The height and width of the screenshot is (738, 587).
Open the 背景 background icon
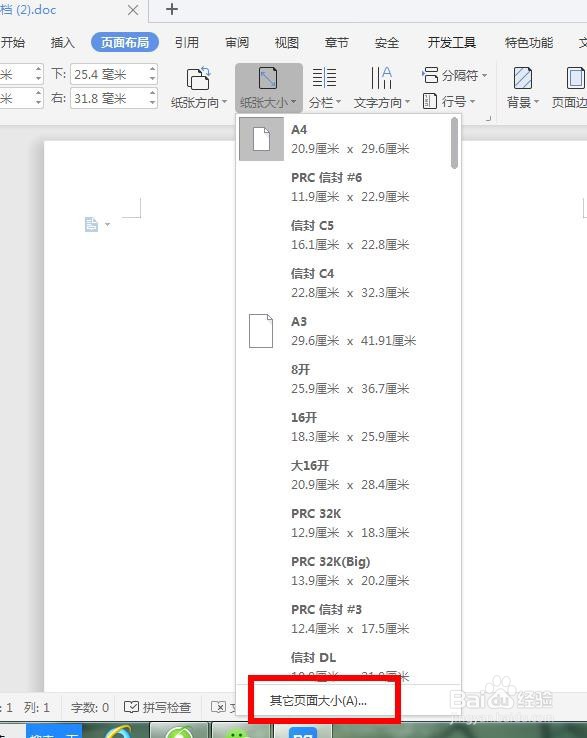point(523,78)
